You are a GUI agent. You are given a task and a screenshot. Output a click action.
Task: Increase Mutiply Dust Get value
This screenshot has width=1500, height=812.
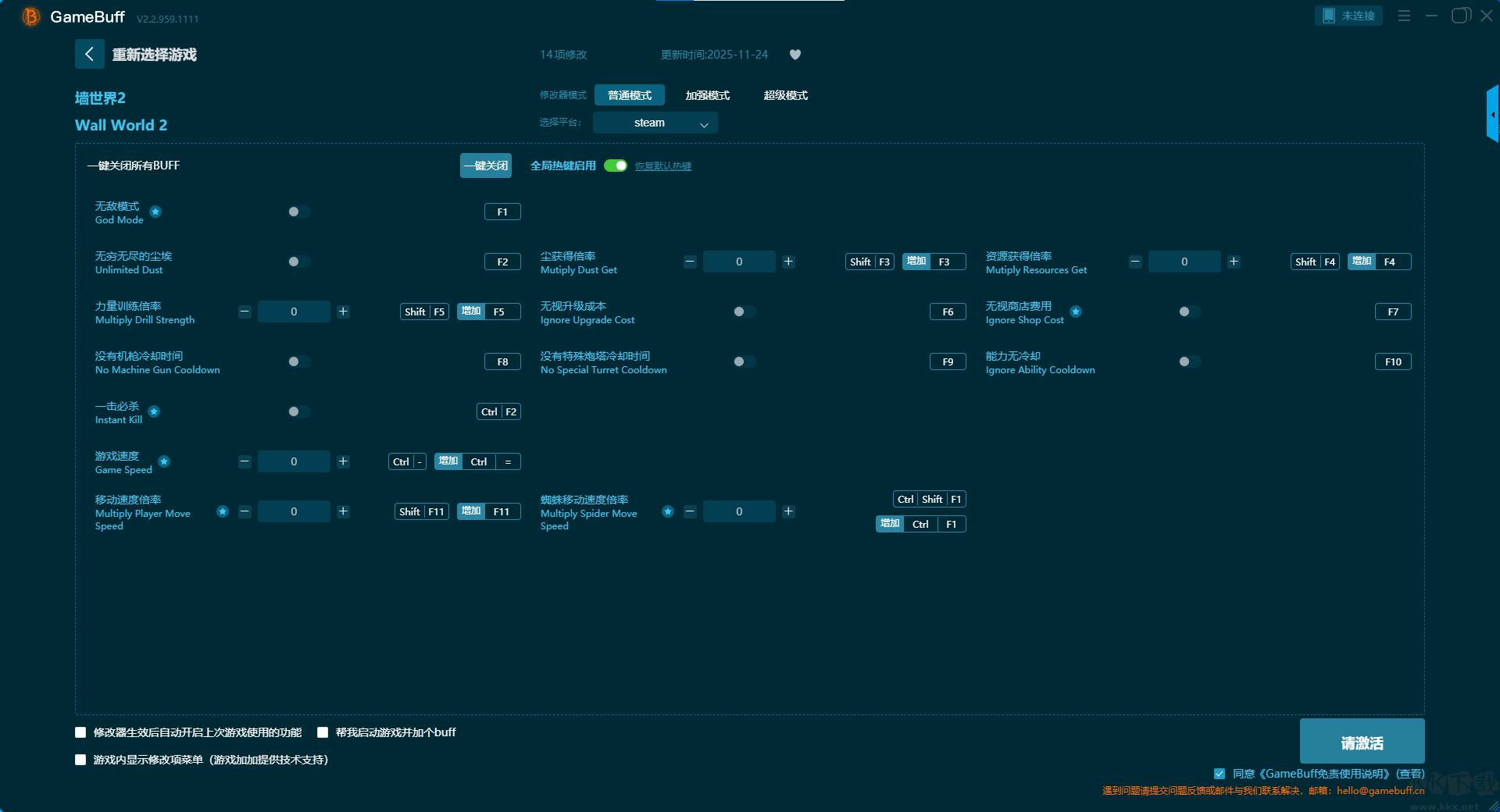point(788,262)
